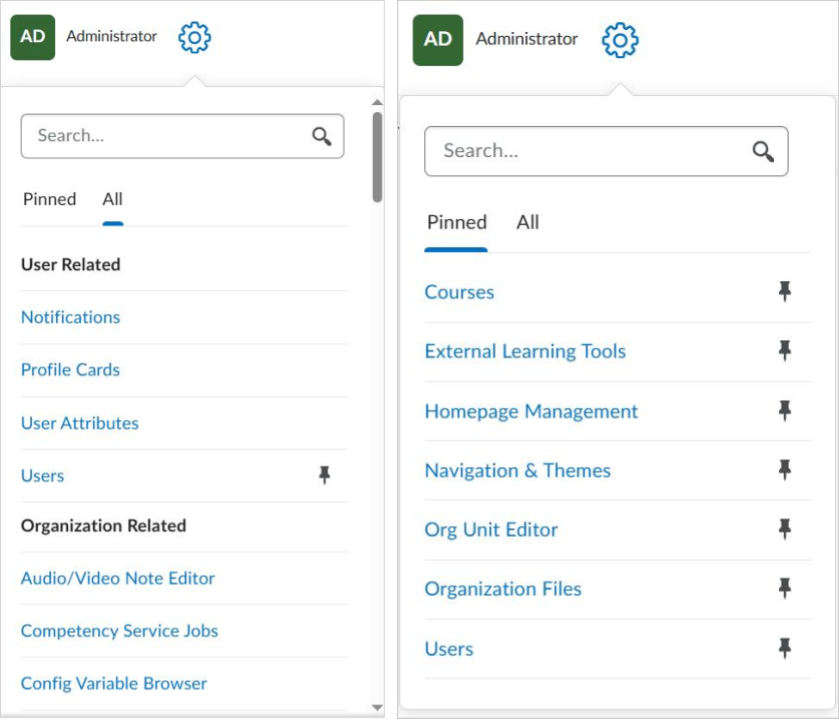The image size is (839, 721).
Task: Click the scrollbar down arrow in left panel
Action: pyautogui.click(x=377, y=708)
